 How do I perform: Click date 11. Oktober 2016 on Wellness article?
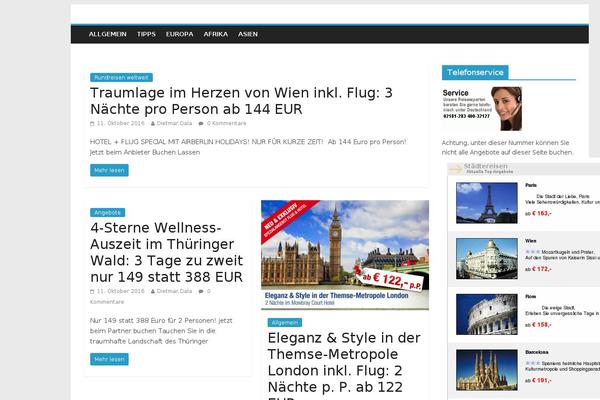(x=121, y=291)
